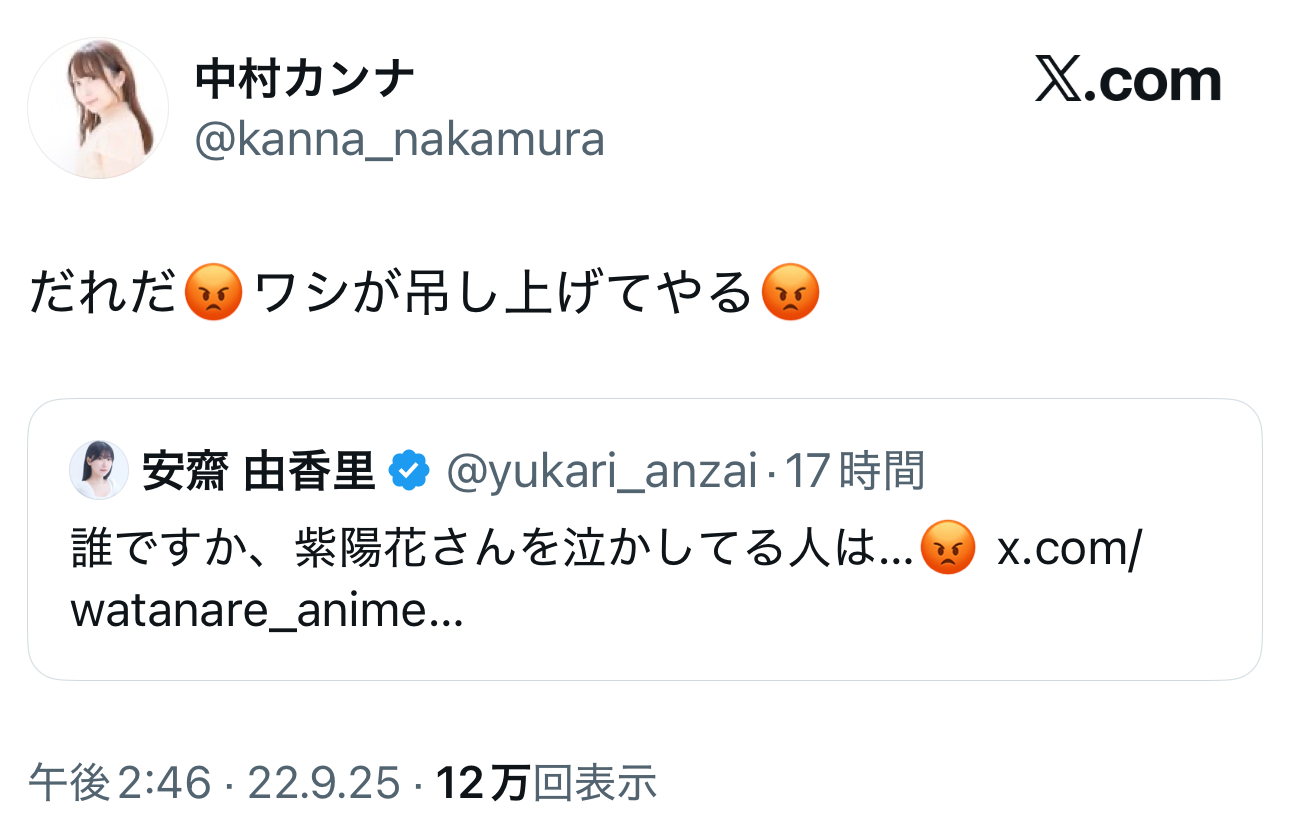
Task: Click the angry emoji in quoted tweet
Action: 946,550
